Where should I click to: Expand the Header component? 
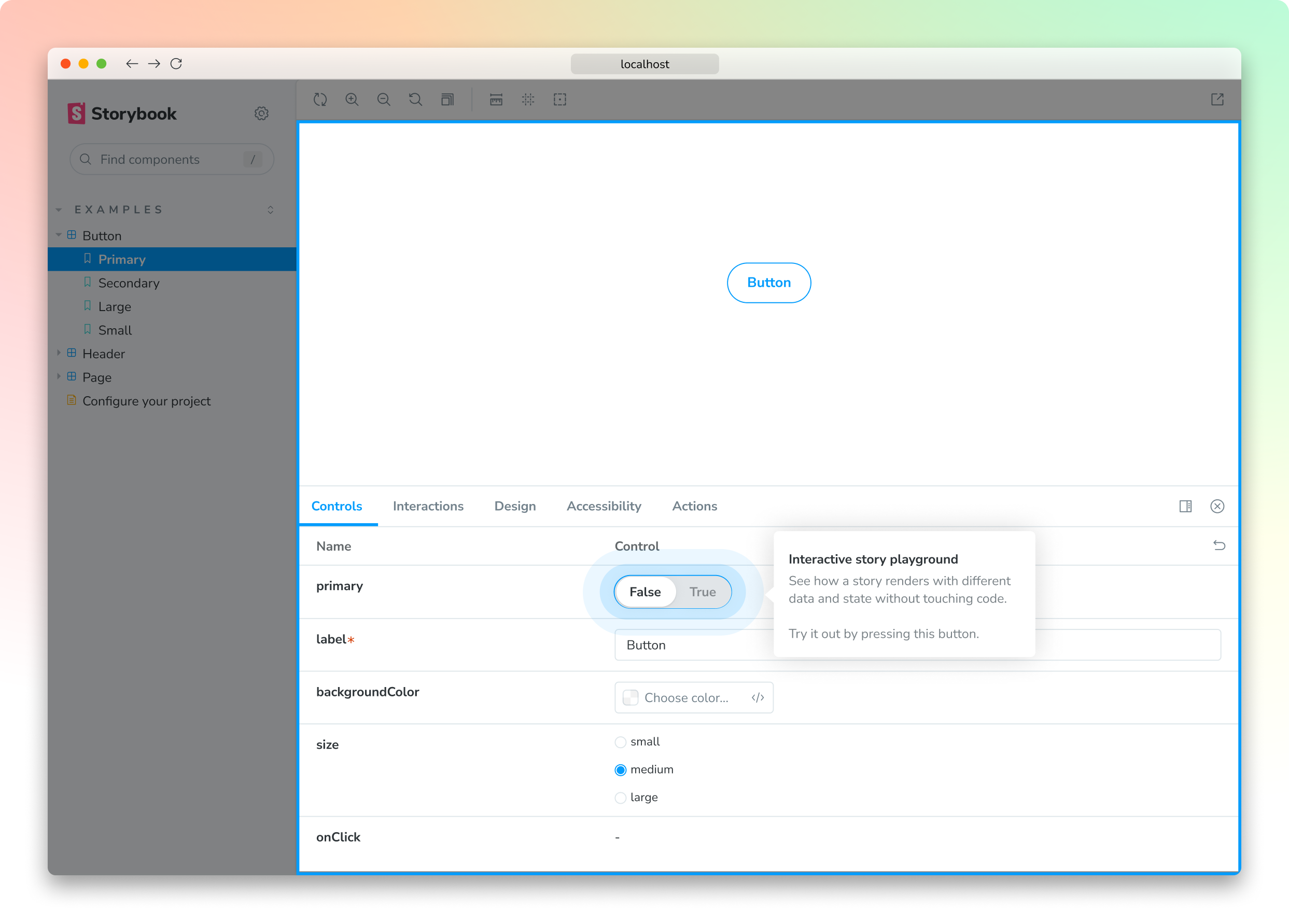click(x=59, y=353)
